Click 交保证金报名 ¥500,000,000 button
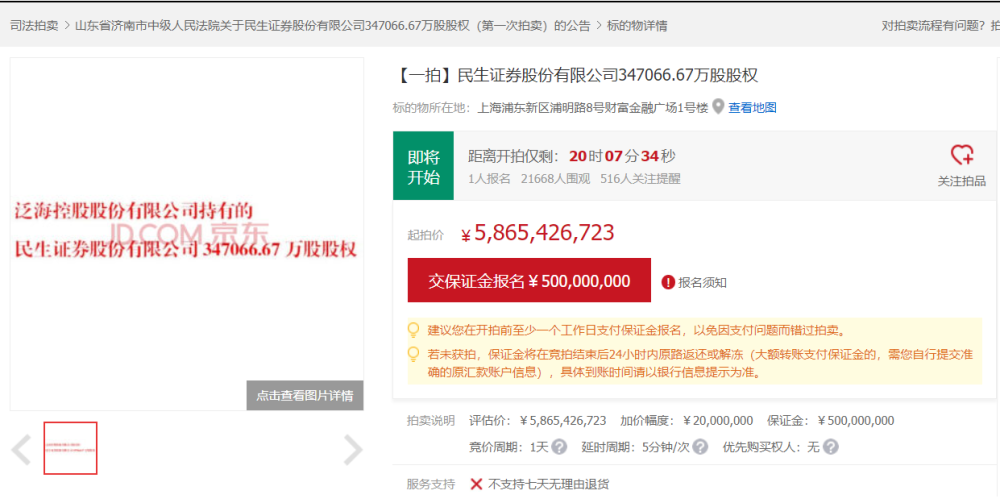 coord(529,281)
